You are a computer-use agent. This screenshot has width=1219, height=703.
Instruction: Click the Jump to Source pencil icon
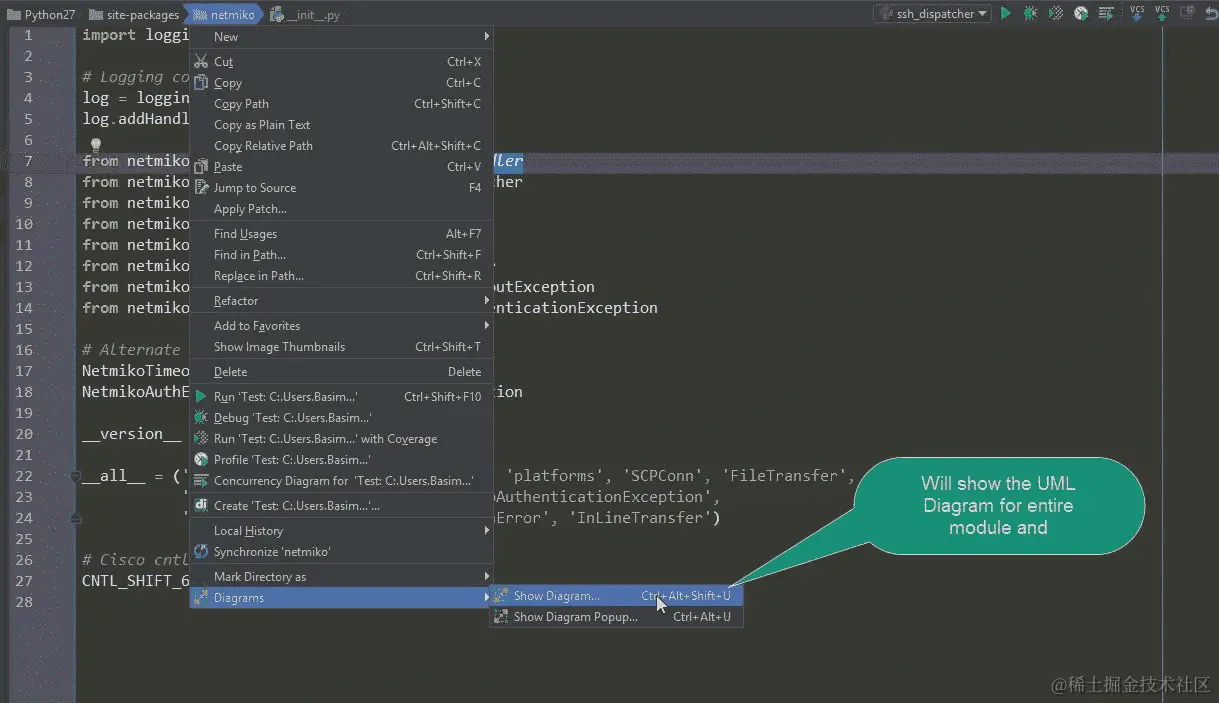(x=201, y=188)
